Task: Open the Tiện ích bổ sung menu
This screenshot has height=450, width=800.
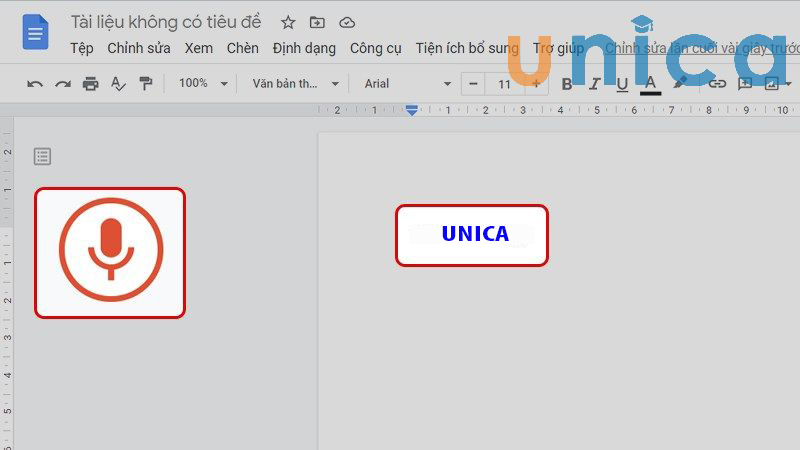Action: tap(467, 48)
